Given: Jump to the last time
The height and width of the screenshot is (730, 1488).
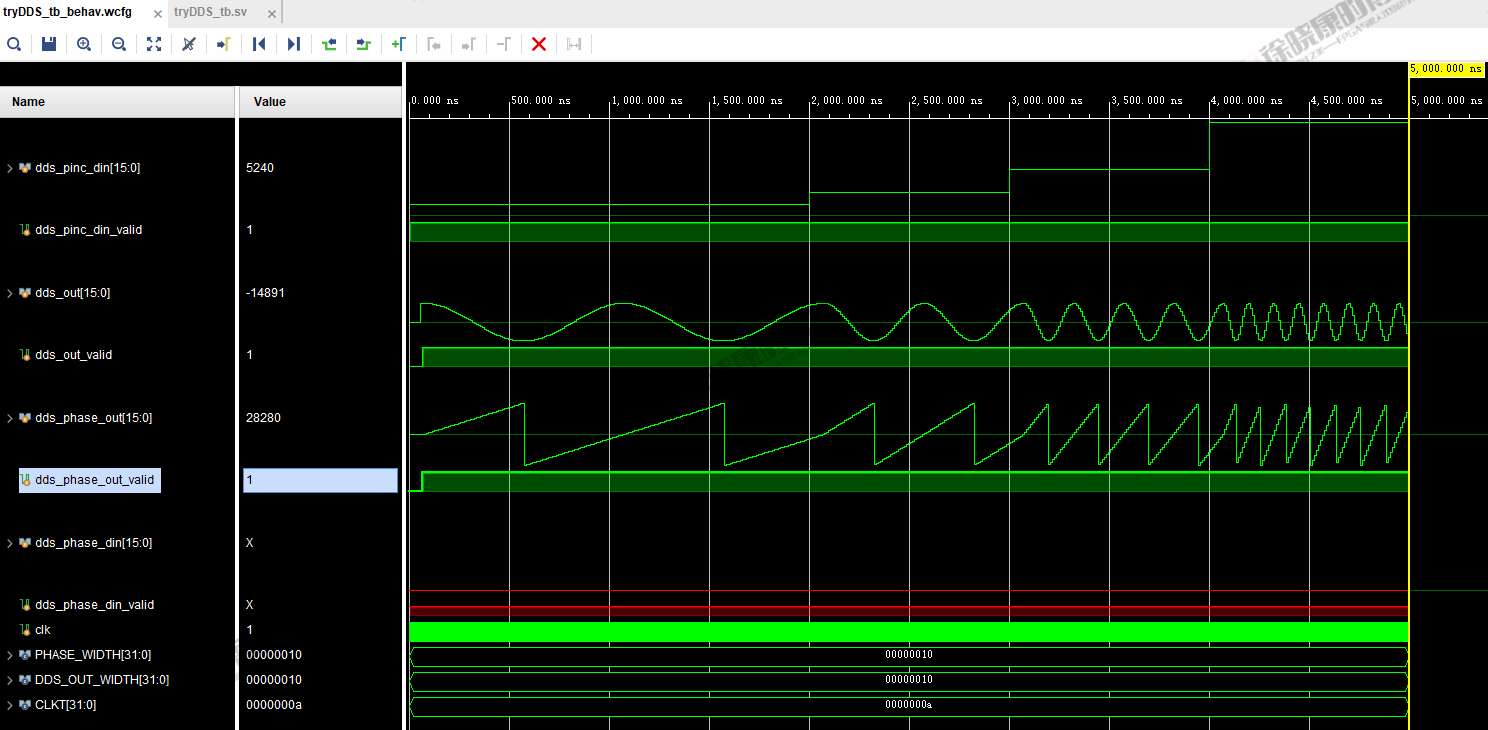Looking at the screenshot, I should pos(294,44).
